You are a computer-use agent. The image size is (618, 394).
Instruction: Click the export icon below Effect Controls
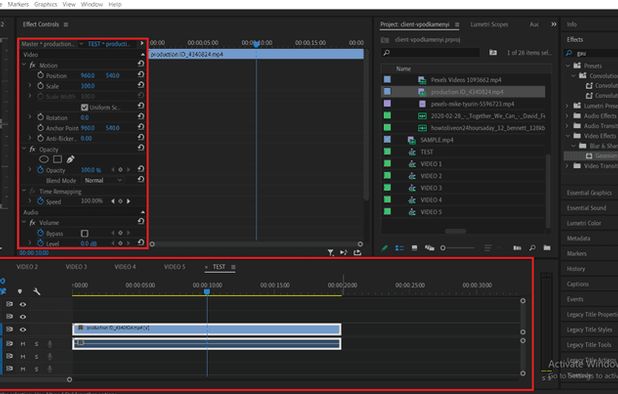[x=357, y=253]
